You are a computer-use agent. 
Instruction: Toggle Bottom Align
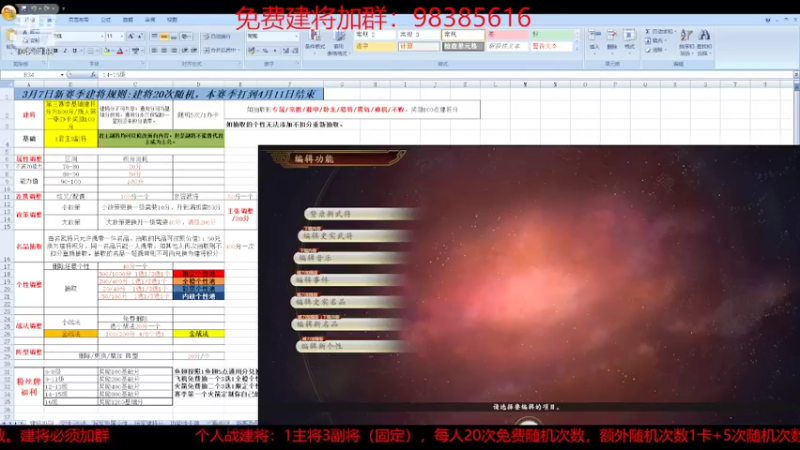pyautogui.click(x=174, y=36)
